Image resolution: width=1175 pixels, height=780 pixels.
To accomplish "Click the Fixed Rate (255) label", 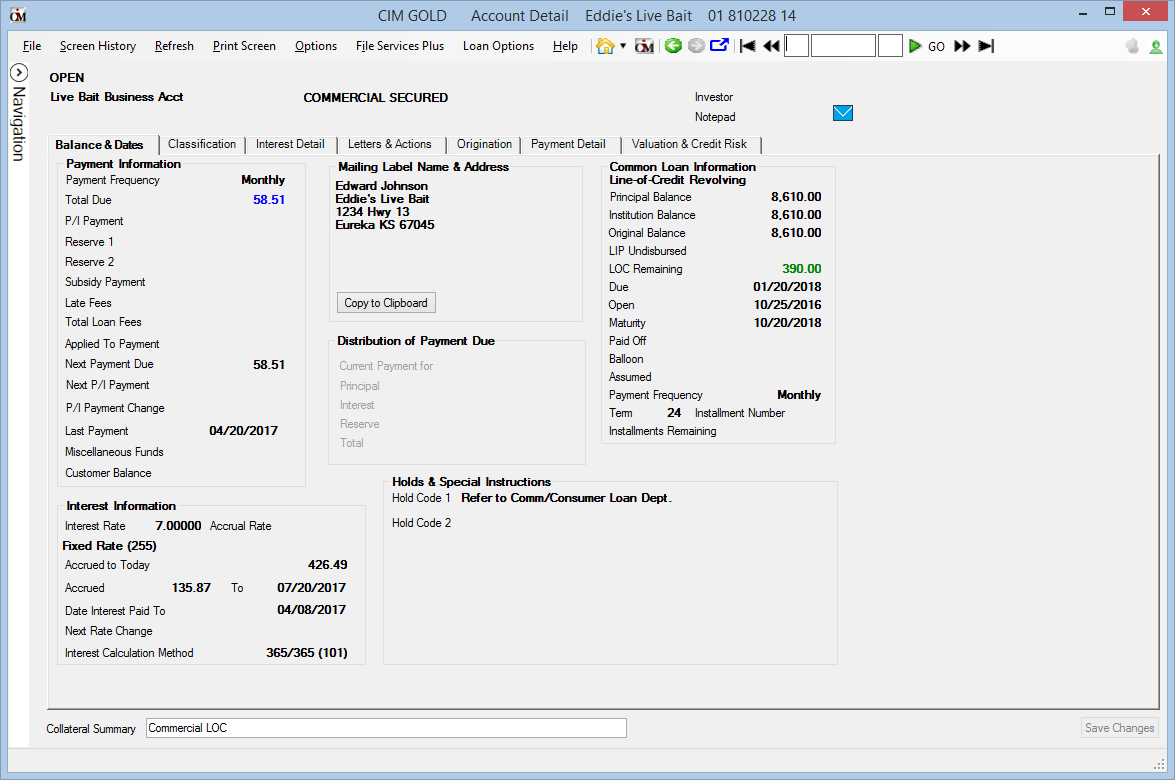I will tap(109, 546).
